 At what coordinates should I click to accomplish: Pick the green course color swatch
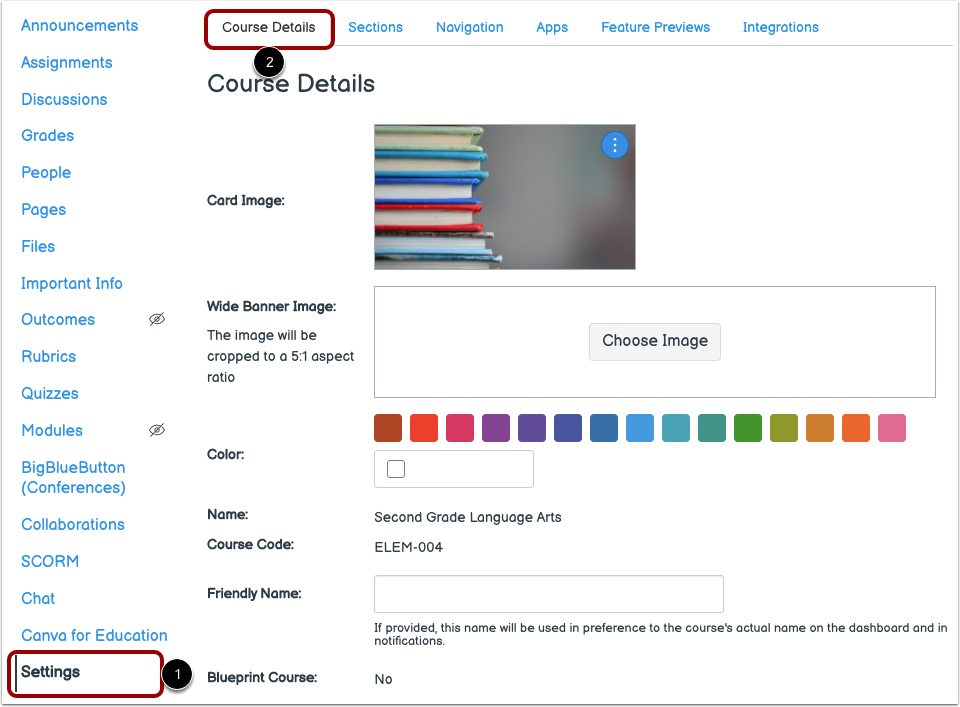pos(748,428)
